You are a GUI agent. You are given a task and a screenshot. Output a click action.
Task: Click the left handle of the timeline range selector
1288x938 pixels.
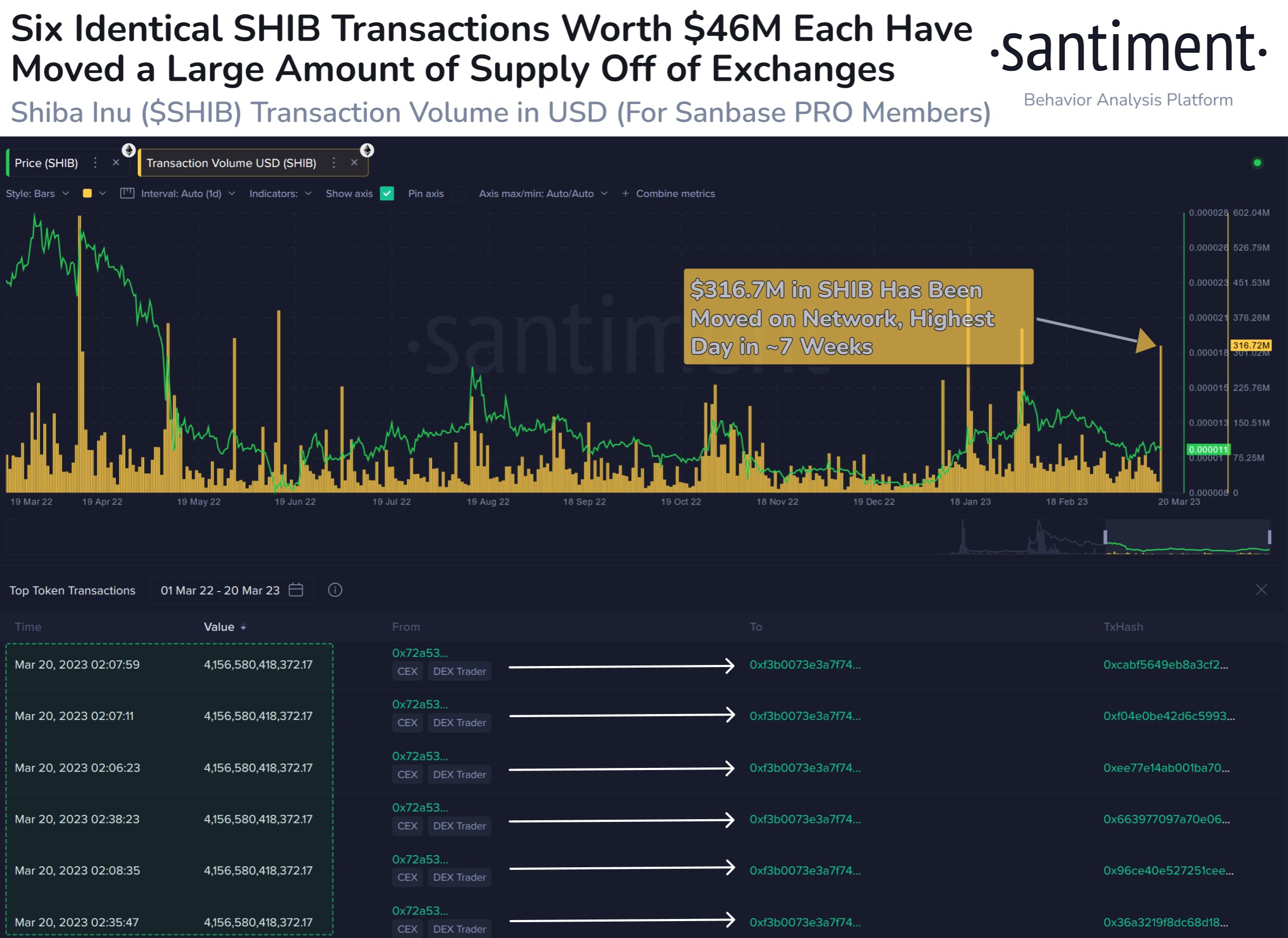(1105, 536)
